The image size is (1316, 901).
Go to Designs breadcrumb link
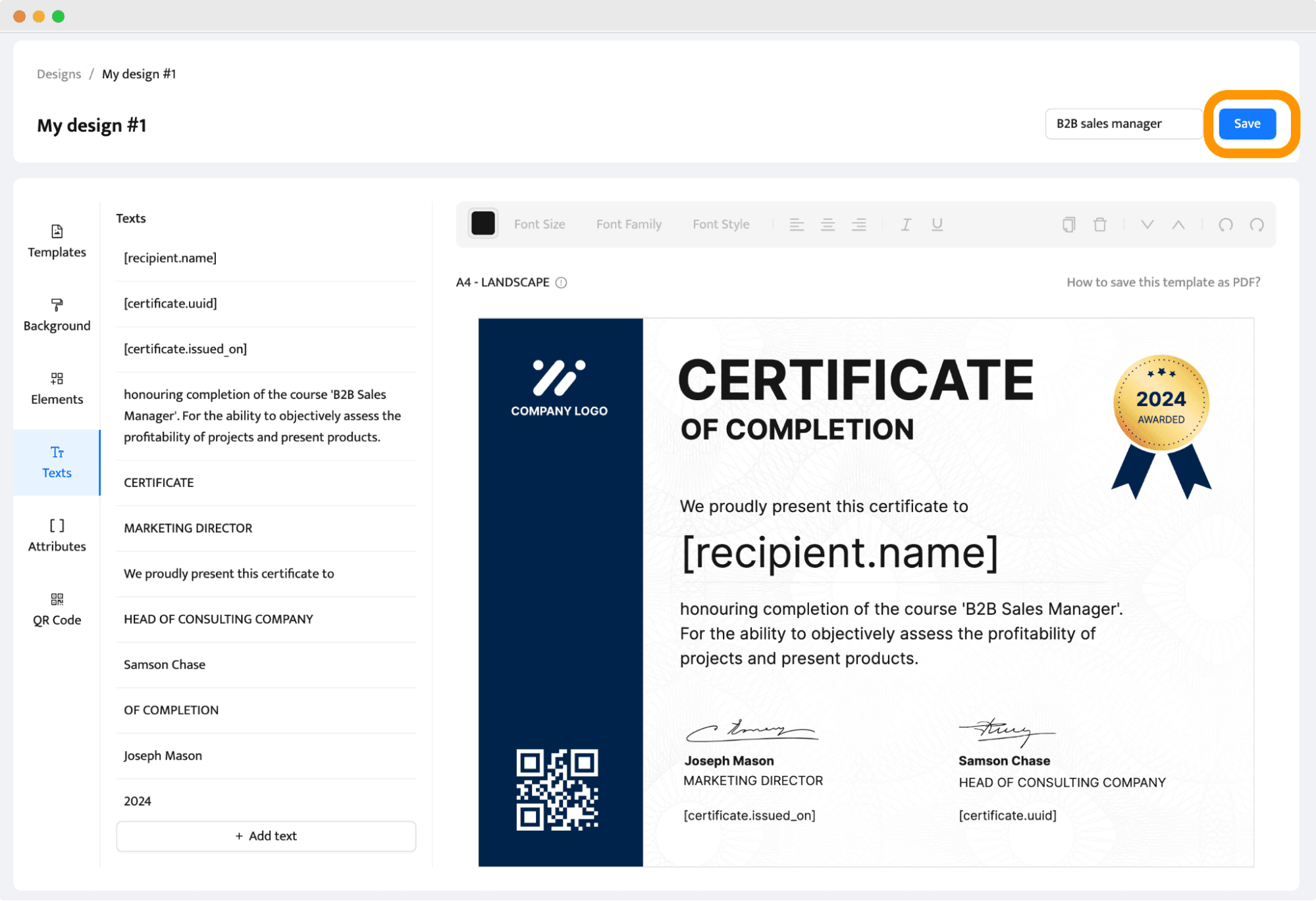click(59, 74)
